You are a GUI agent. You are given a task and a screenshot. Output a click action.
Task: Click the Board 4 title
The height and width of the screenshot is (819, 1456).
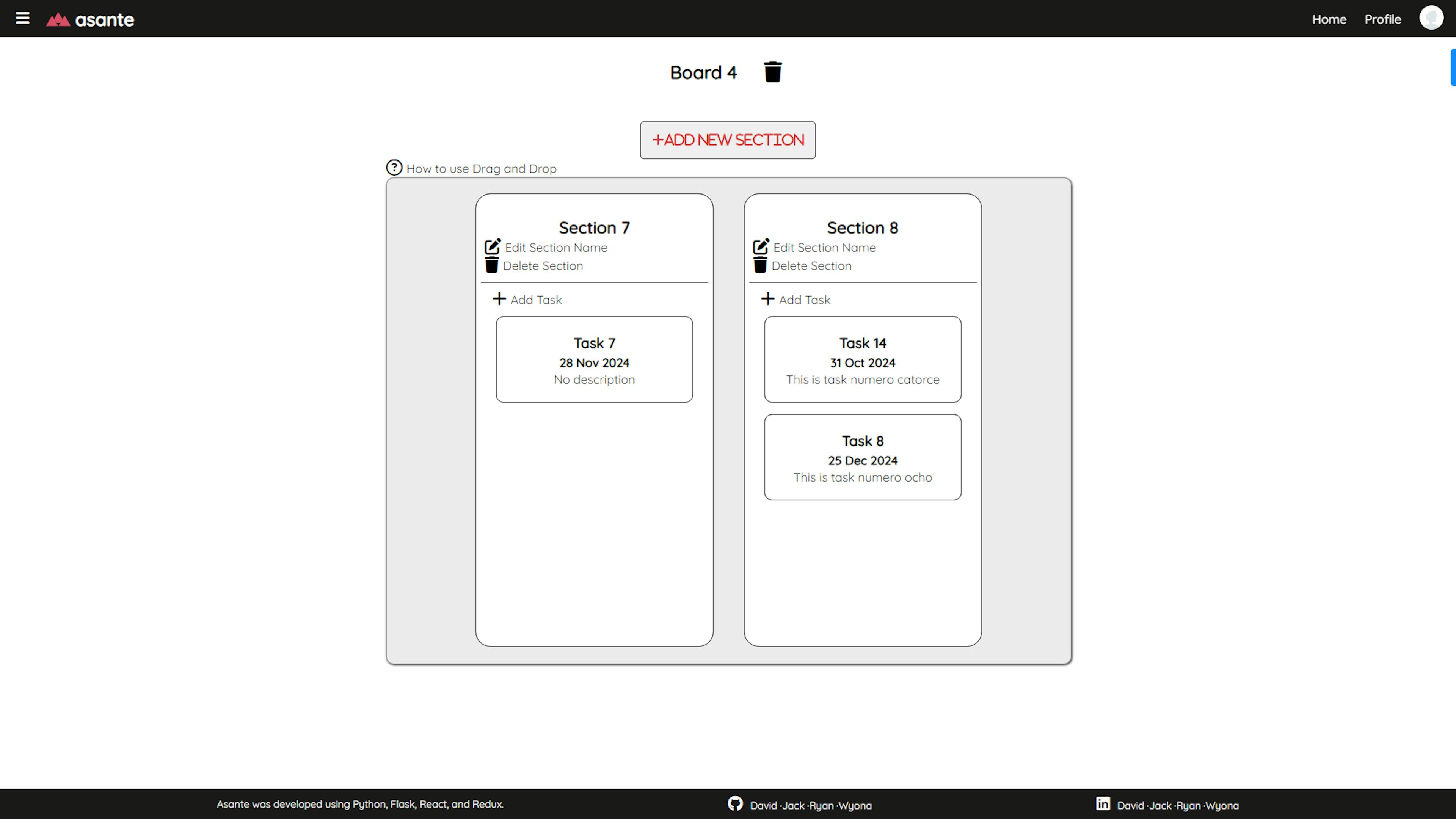tap(703, 72)
